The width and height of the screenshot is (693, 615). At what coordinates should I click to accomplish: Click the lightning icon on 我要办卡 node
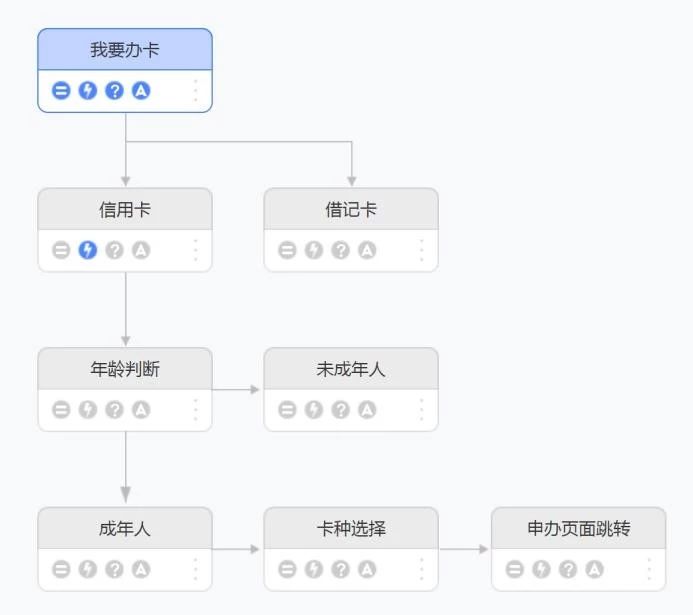click(x=88, y=91)
